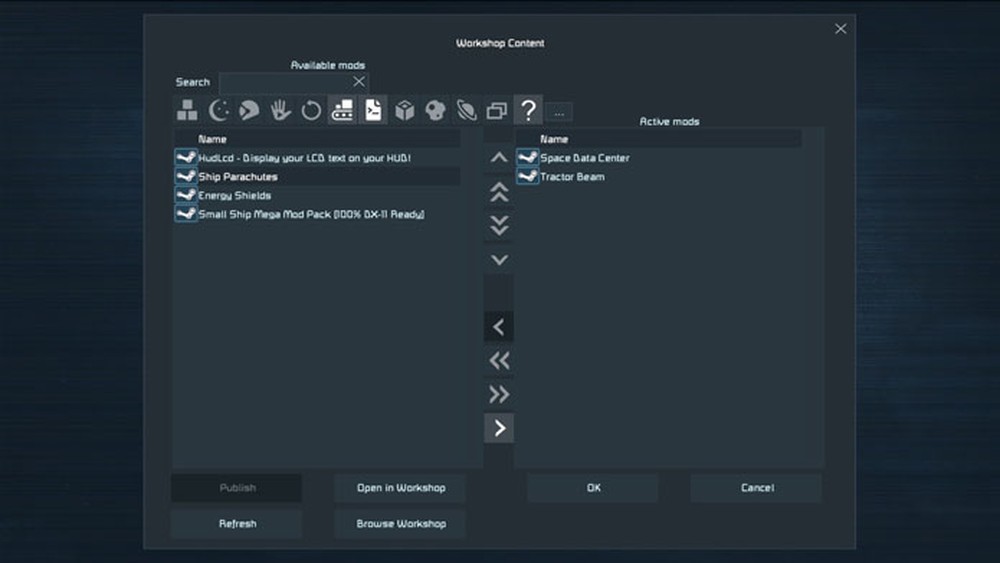Select 'Small Ship Mega Mod Pack' row
This screenshot has width=1000, height=563.
[317, 214]
